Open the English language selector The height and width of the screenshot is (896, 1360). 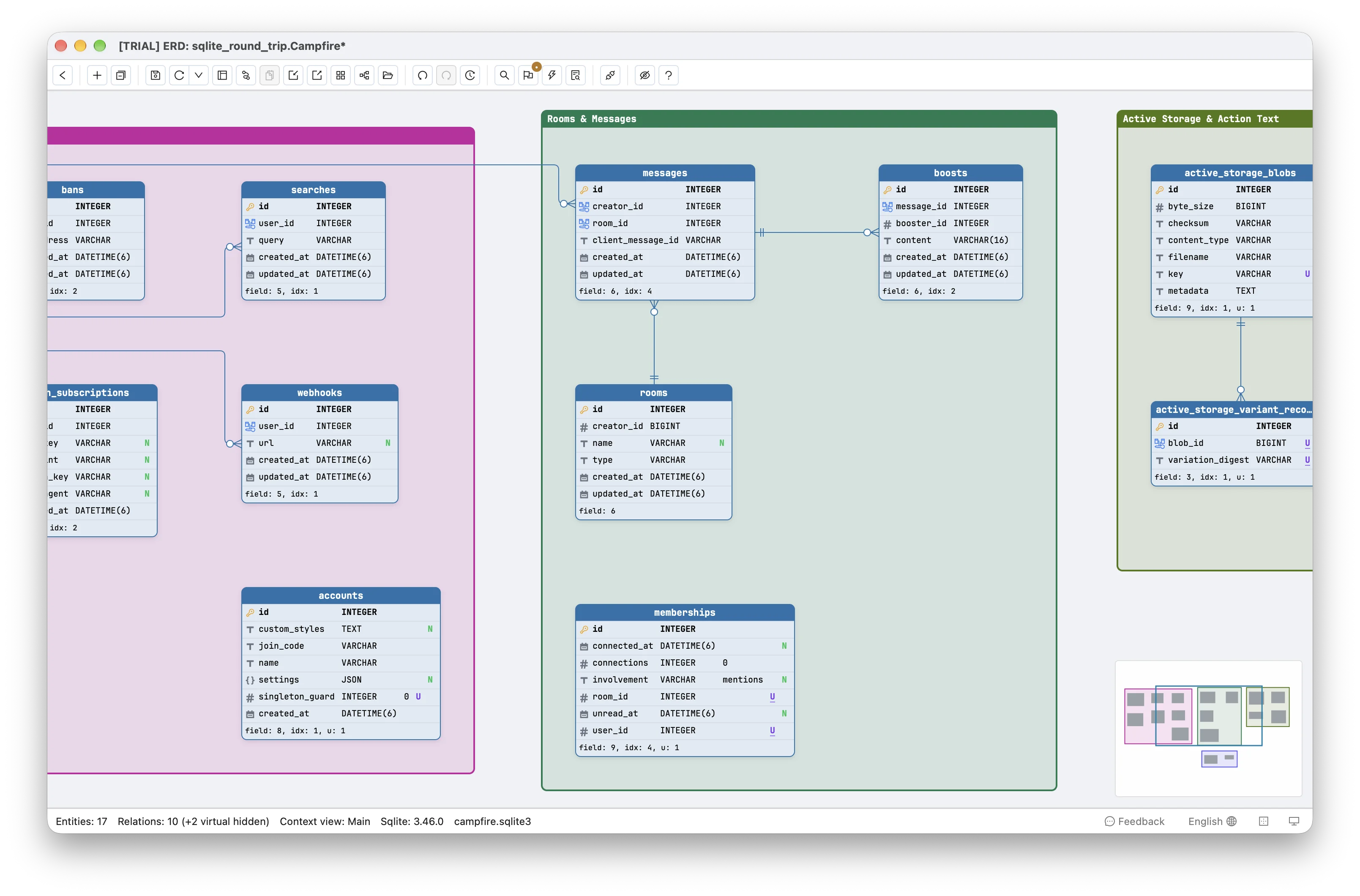1212,821
